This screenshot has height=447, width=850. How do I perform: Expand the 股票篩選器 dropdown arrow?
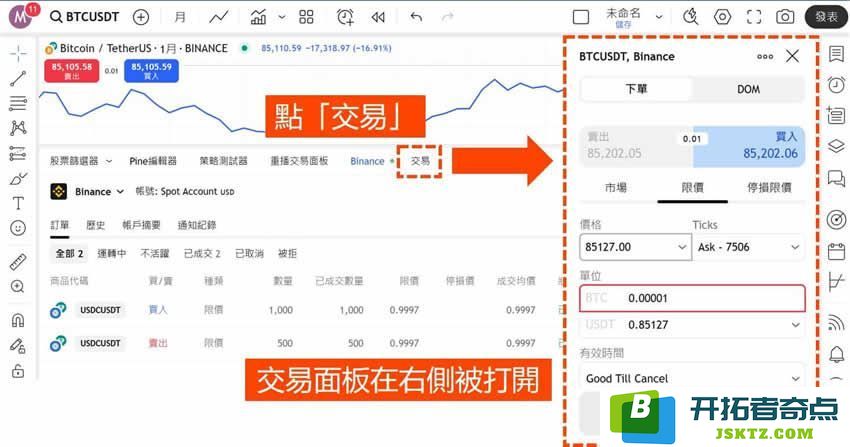click(109, 161)
